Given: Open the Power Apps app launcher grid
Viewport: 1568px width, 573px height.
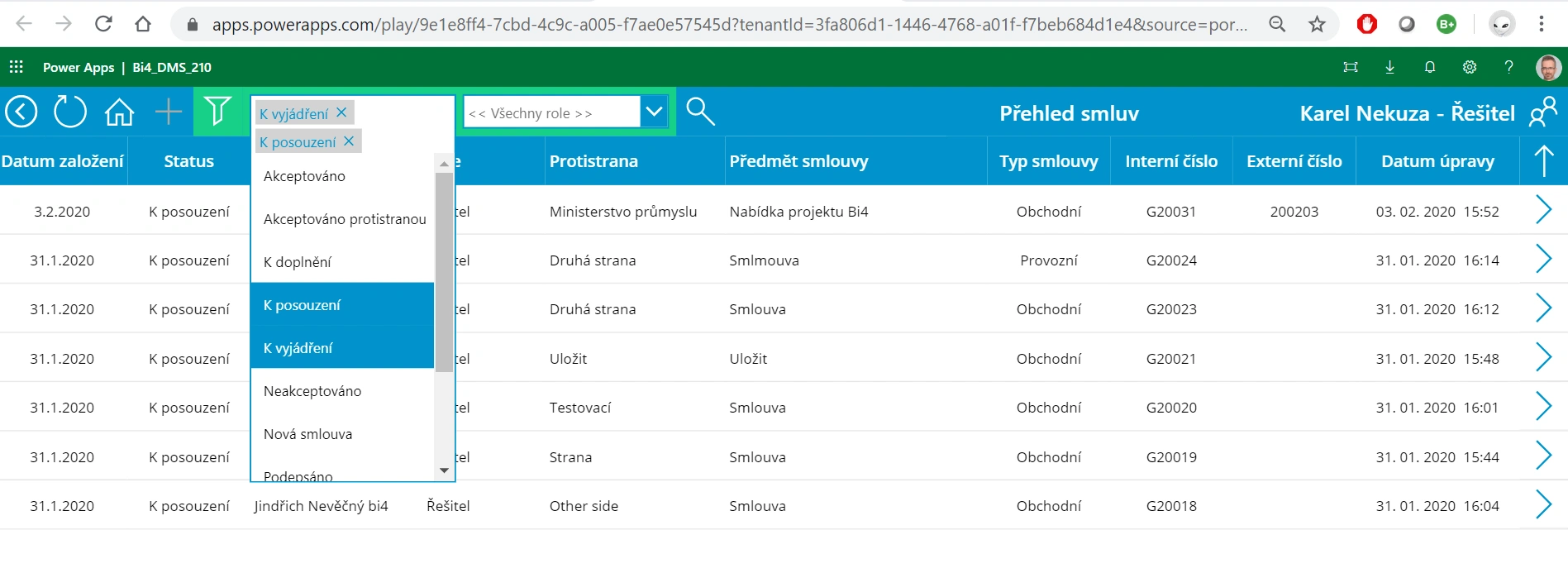Looking at the screenshot, I should coord(17,67).
